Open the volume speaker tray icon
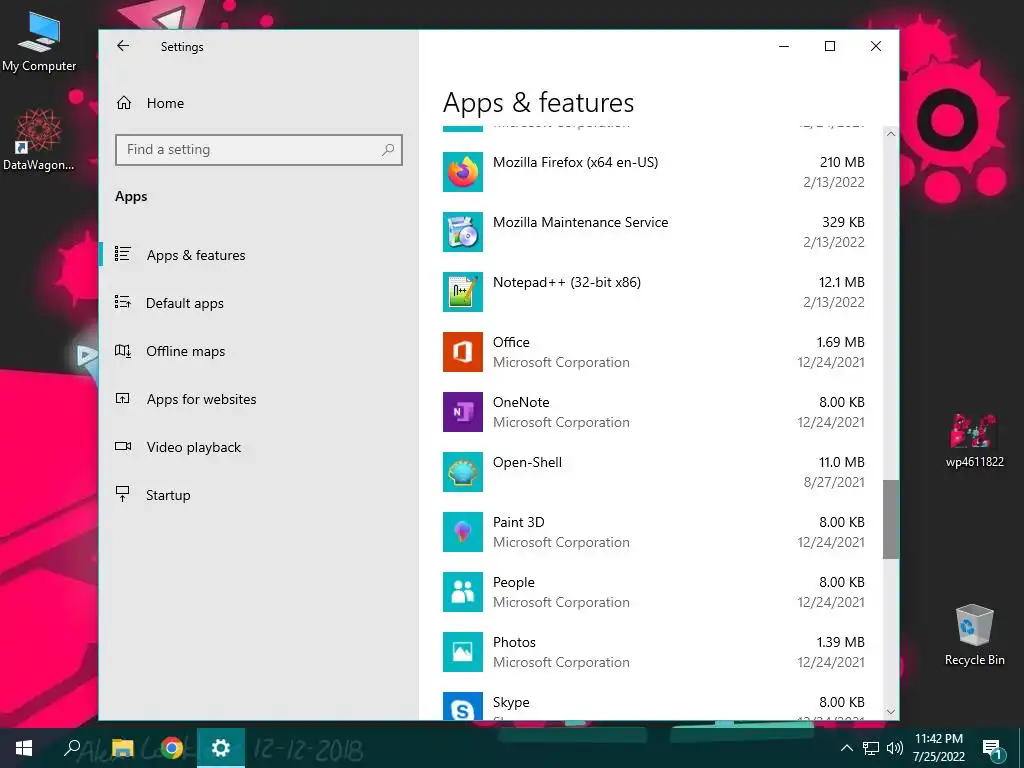The height and width of the screenshot is (768, 1024). [x=894, y=748]
